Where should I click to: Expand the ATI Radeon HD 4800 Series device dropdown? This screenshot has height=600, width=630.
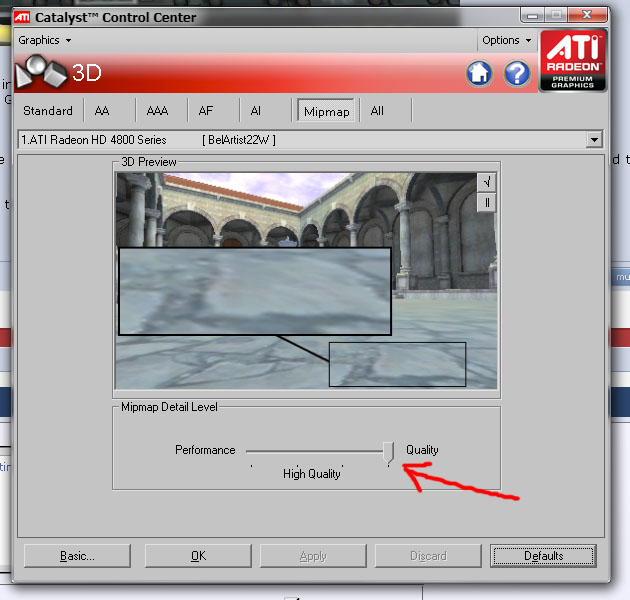tap(594, 140)
